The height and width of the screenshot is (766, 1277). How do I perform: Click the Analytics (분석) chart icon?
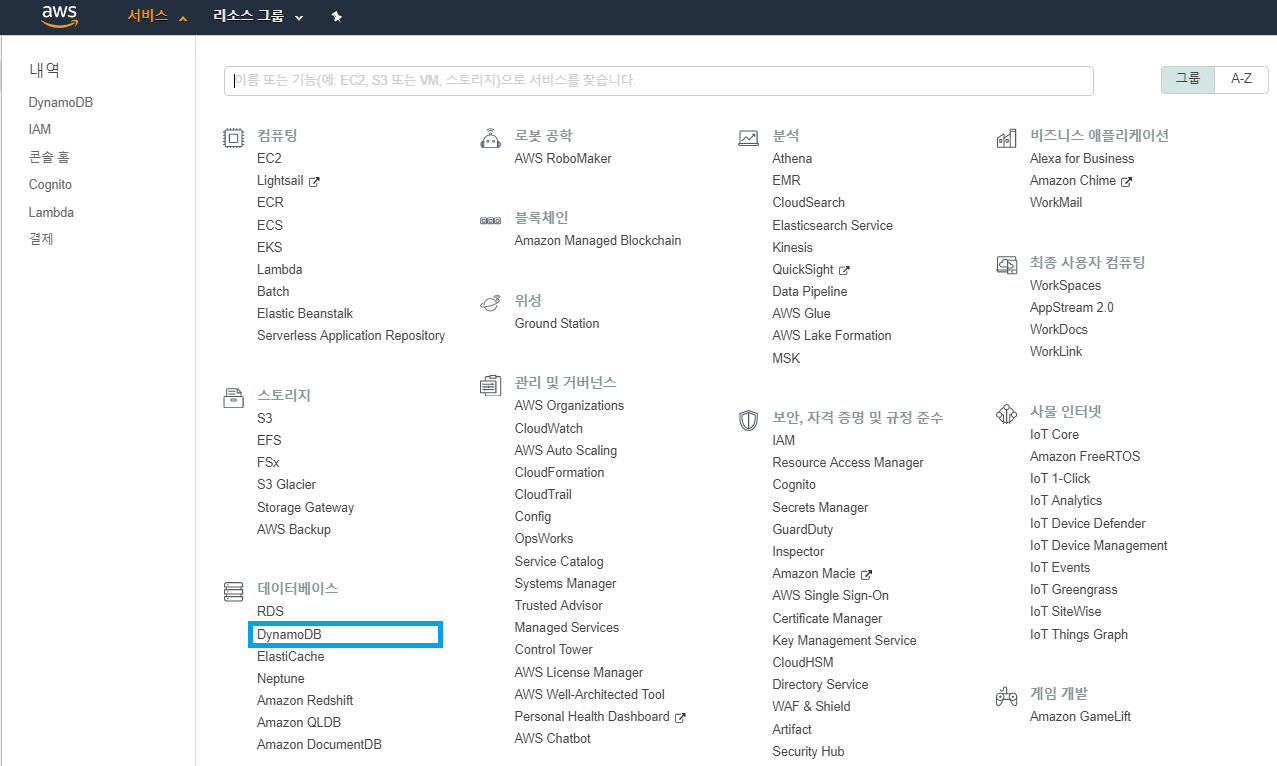click(x=748, y=138)
